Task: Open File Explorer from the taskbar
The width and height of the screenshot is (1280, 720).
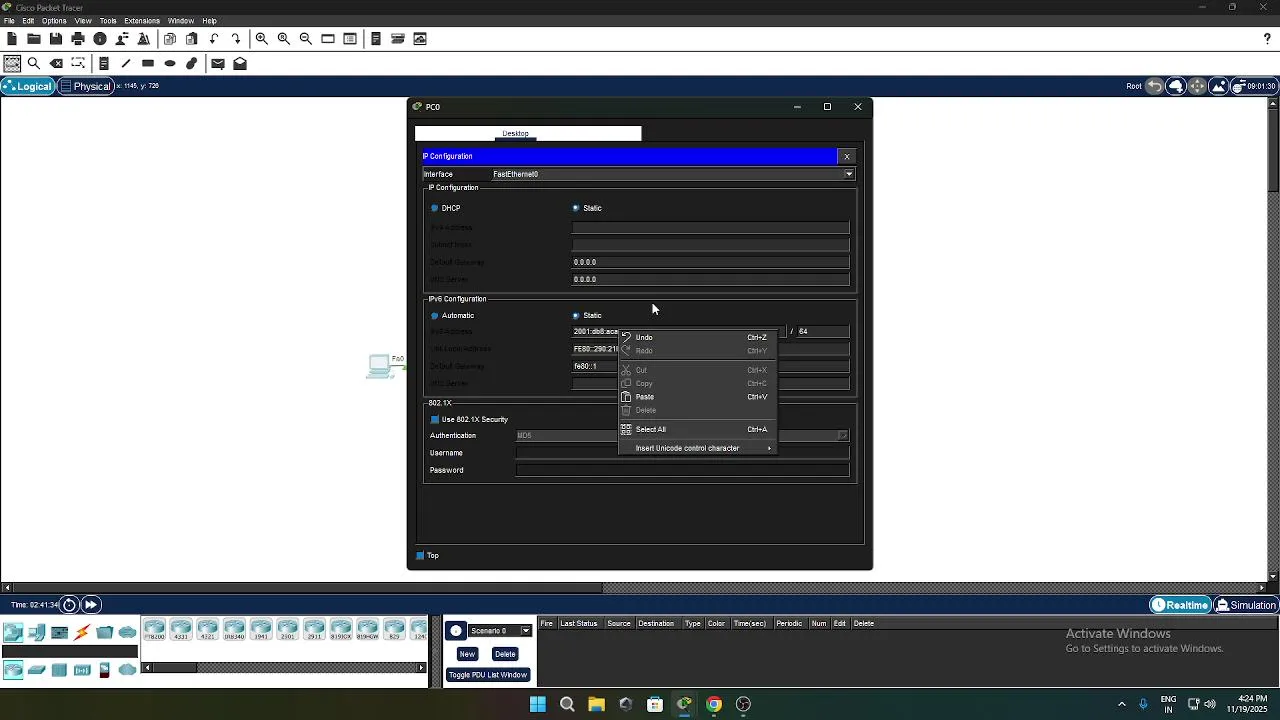Action: [596, 704]
